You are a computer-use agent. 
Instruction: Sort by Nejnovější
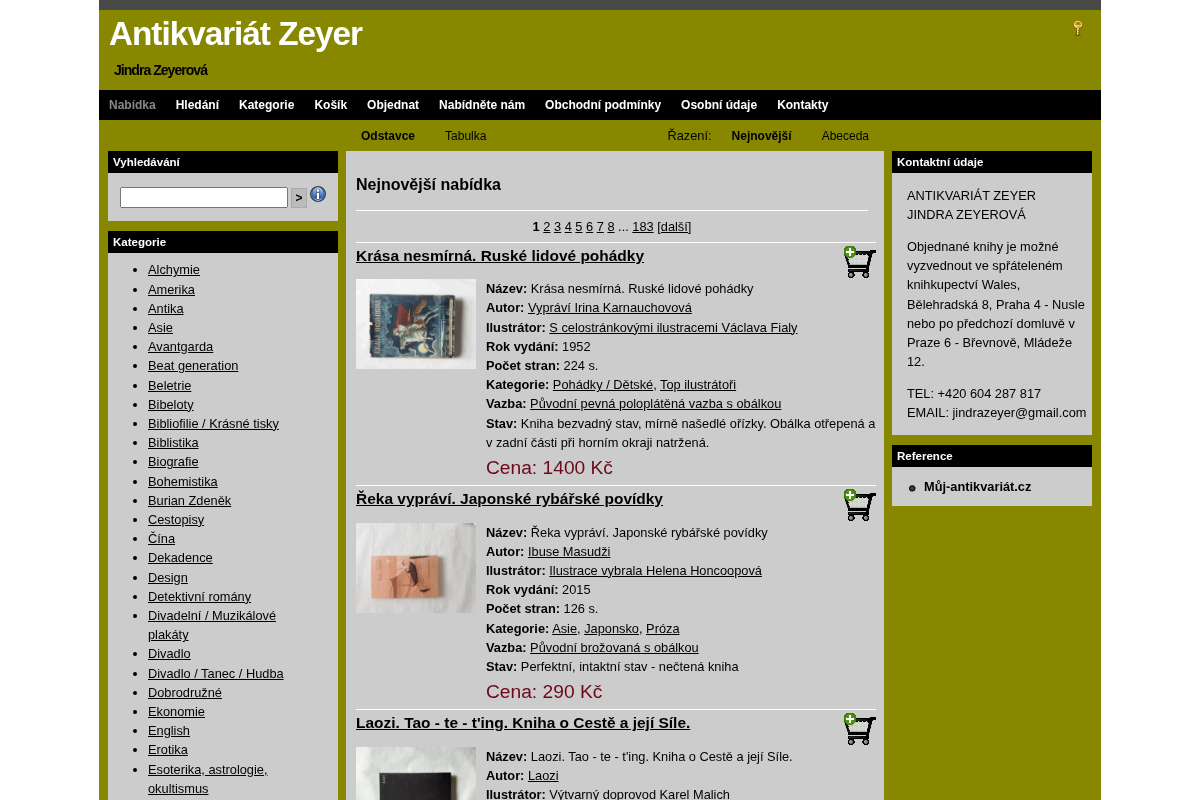761,136
